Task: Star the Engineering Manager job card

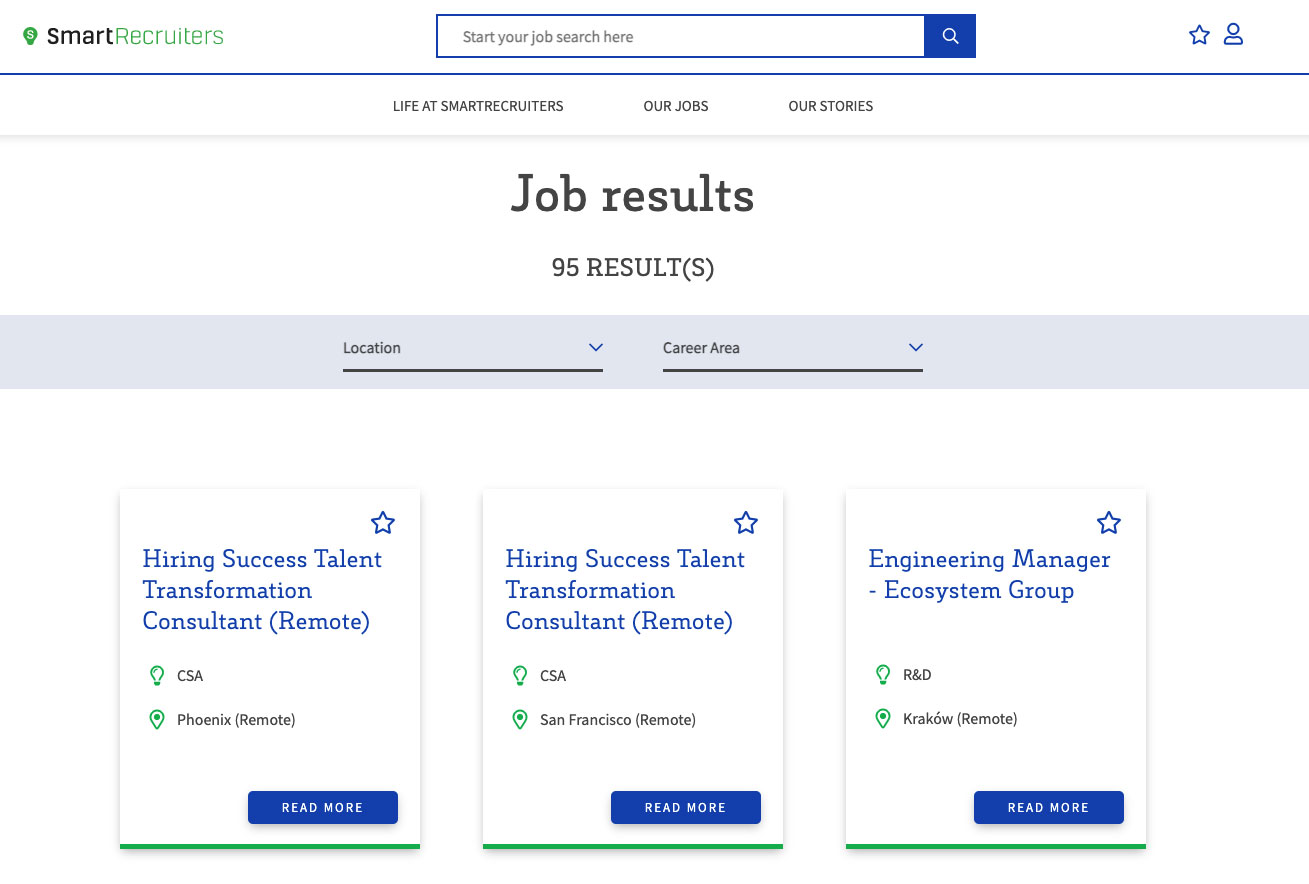Action: pos(1109,522)
